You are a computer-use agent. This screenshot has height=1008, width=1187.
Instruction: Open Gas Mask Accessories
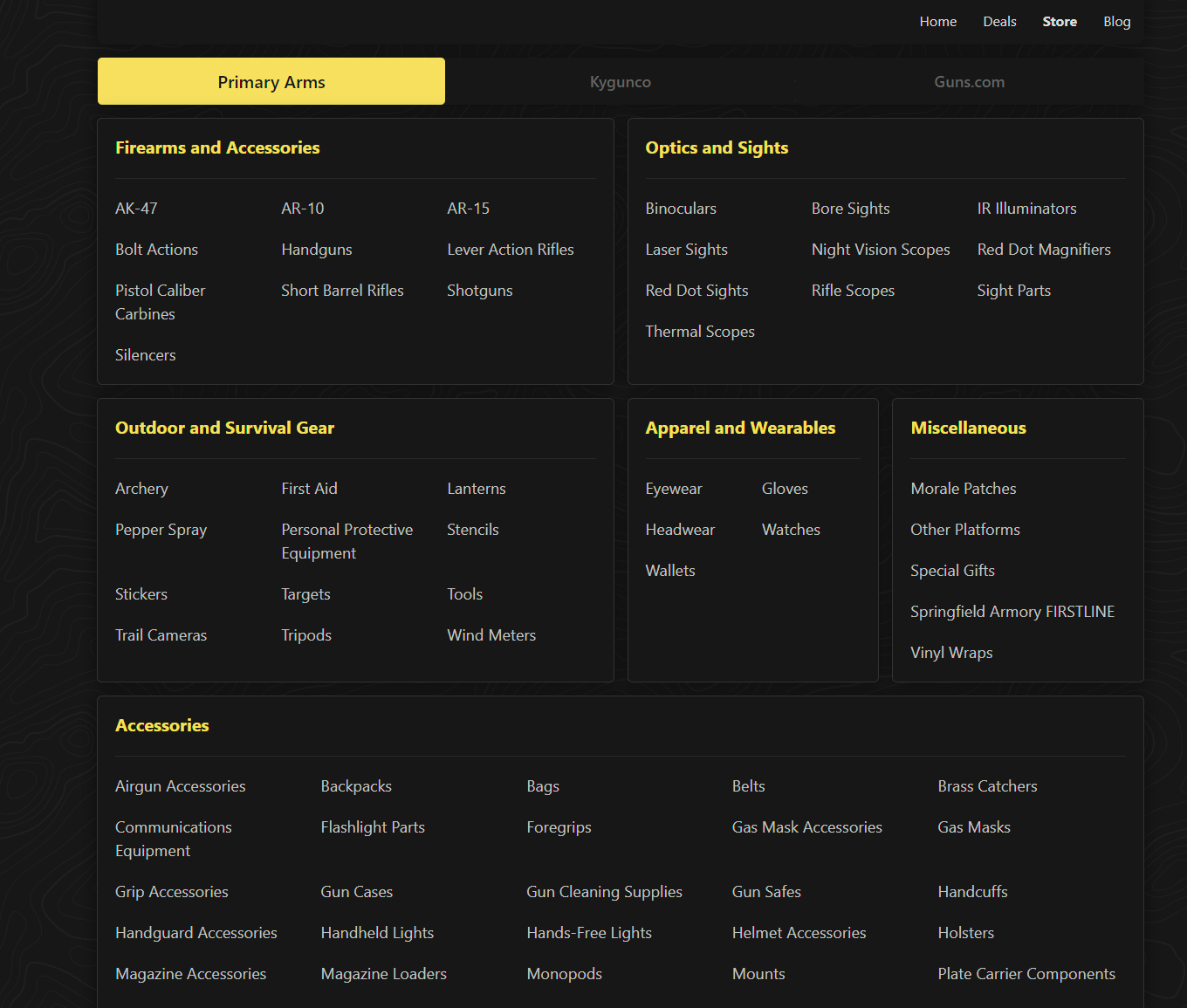pos(806,827)
